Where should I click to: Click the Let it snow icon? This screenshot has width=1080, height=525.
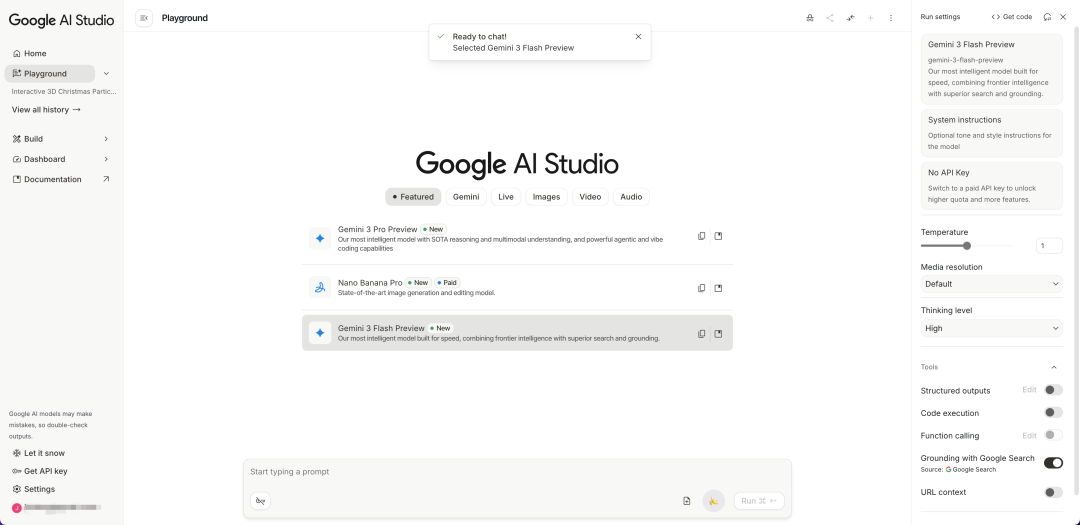[17, 453]
